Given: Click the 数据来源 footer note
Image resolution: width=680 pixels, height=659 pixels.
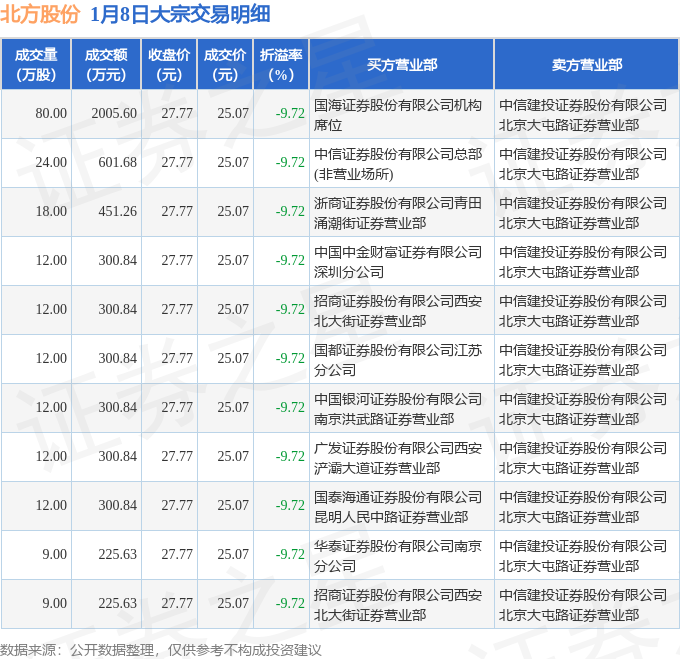Looking at the screenshot, I should 160,650.
